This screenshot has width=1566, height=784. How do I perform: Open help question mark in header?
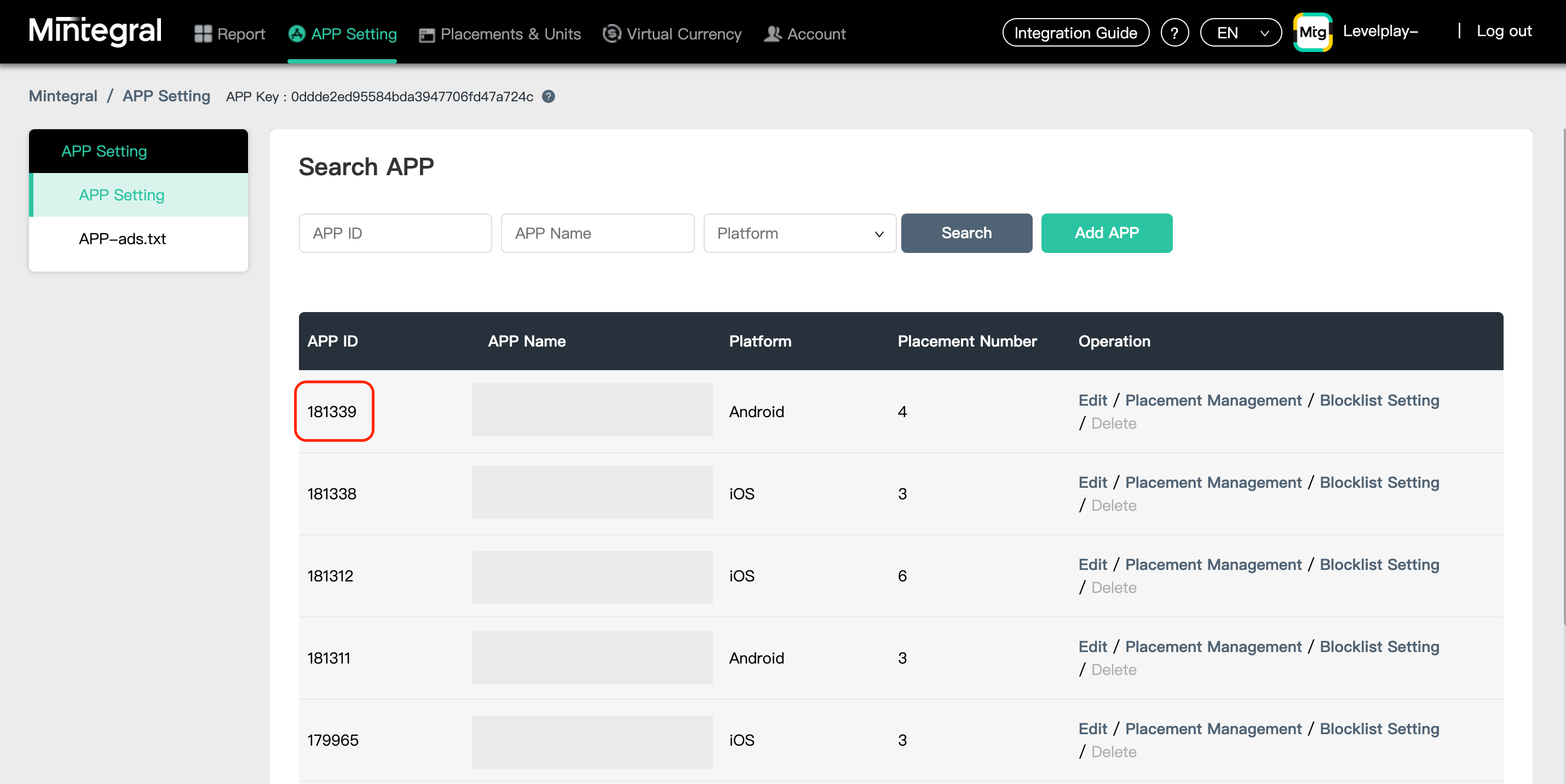tap(1174, 33)
